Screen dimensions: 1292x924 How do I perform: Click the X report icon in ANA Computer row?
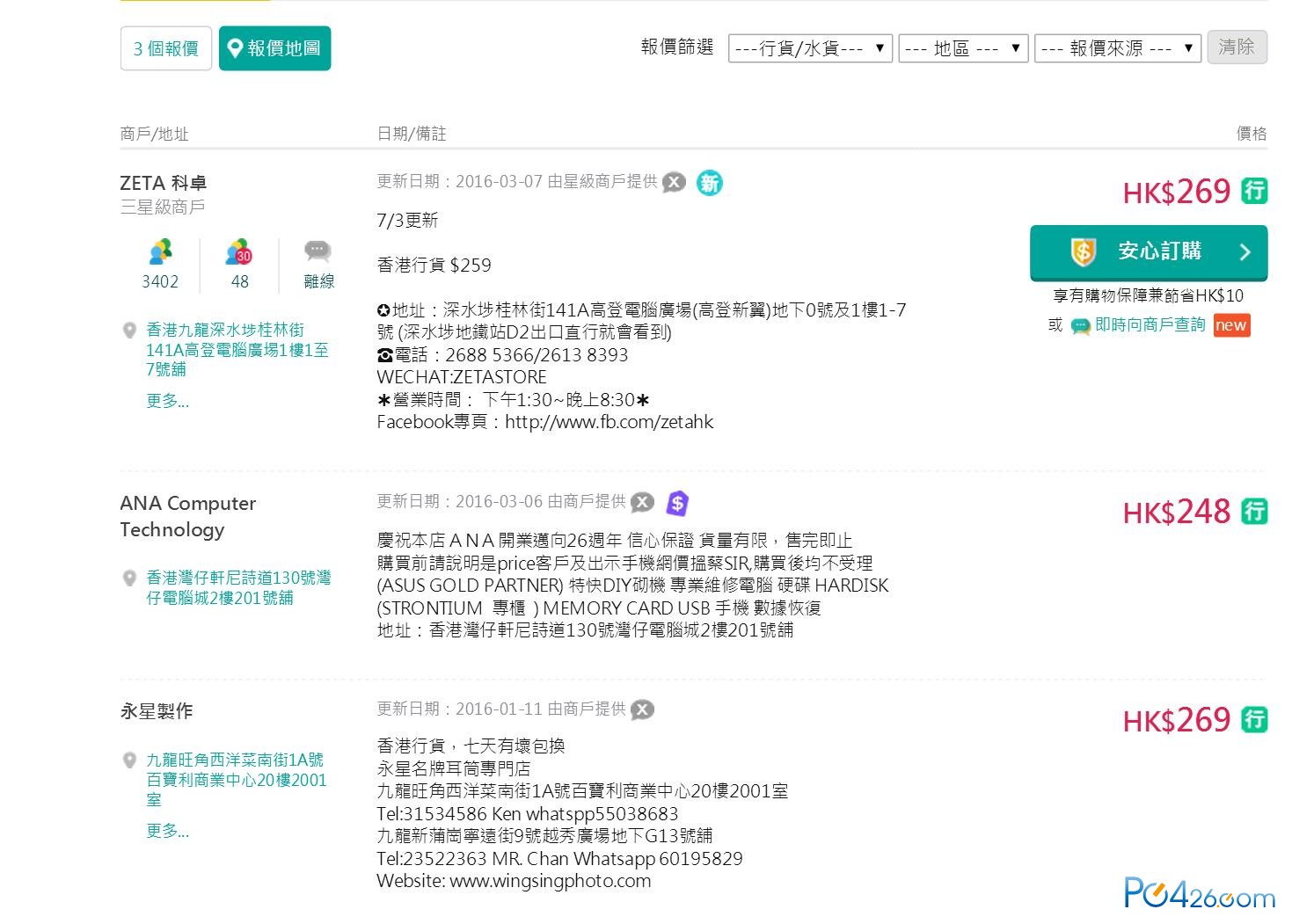pyautogui.click(x=643, y=502)
